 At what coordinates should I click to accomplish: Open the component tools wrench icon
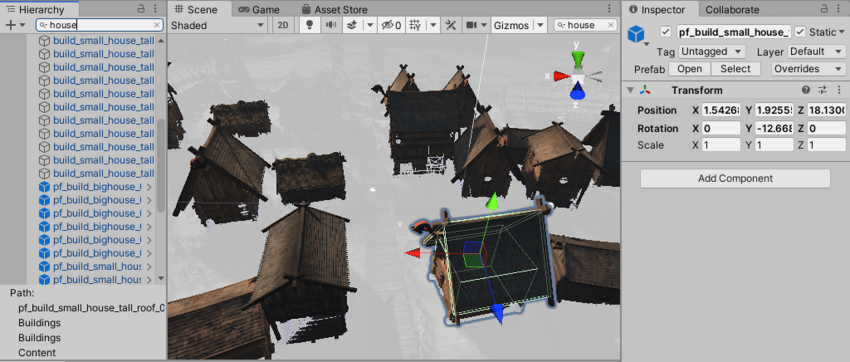click(450, 25)
